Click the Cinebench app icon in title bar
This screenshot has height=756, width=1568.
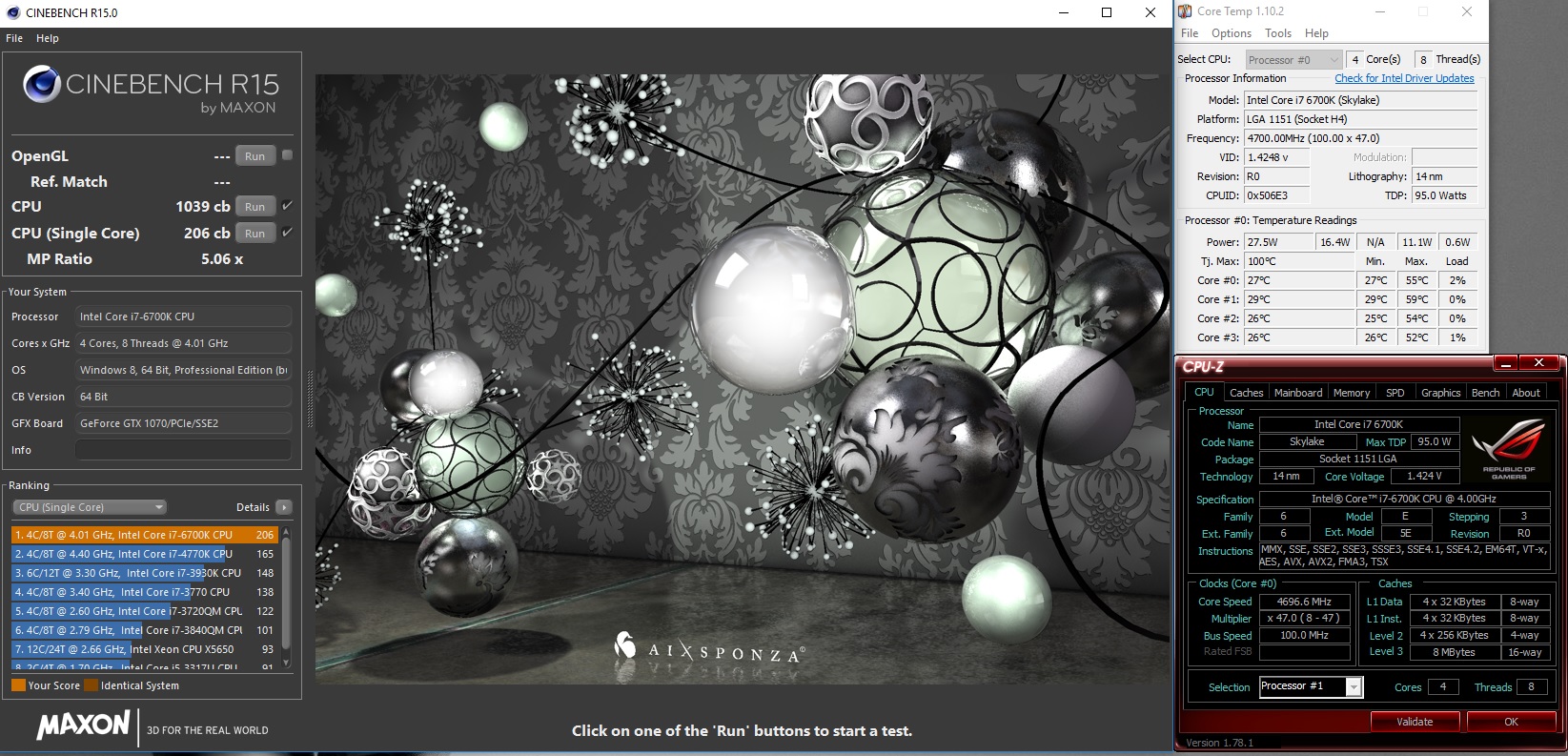pyautogui.click(x=12, y=12)
